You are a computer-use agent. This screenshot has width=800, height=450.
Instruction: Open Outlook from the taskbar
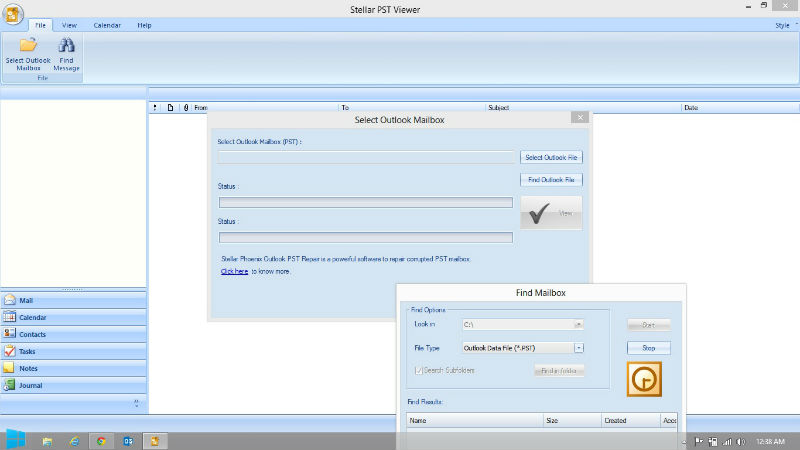(128, 441)
